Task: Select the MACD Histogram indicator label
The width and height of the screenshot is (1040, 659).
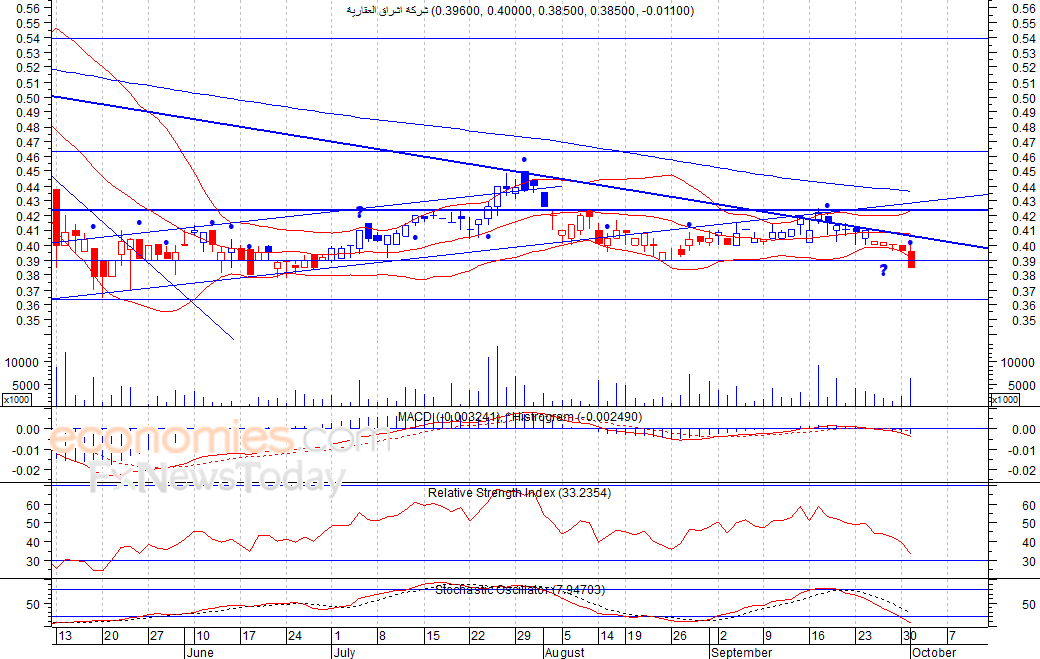Action: [520, 416]
